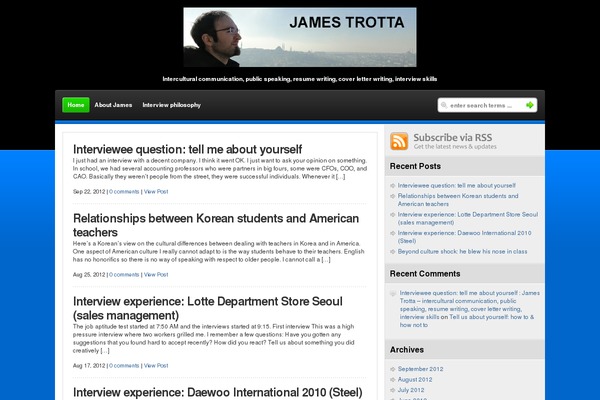Open 0 comments link for Aug 17, 2012 post
The image size is (600, 400).
124,366
